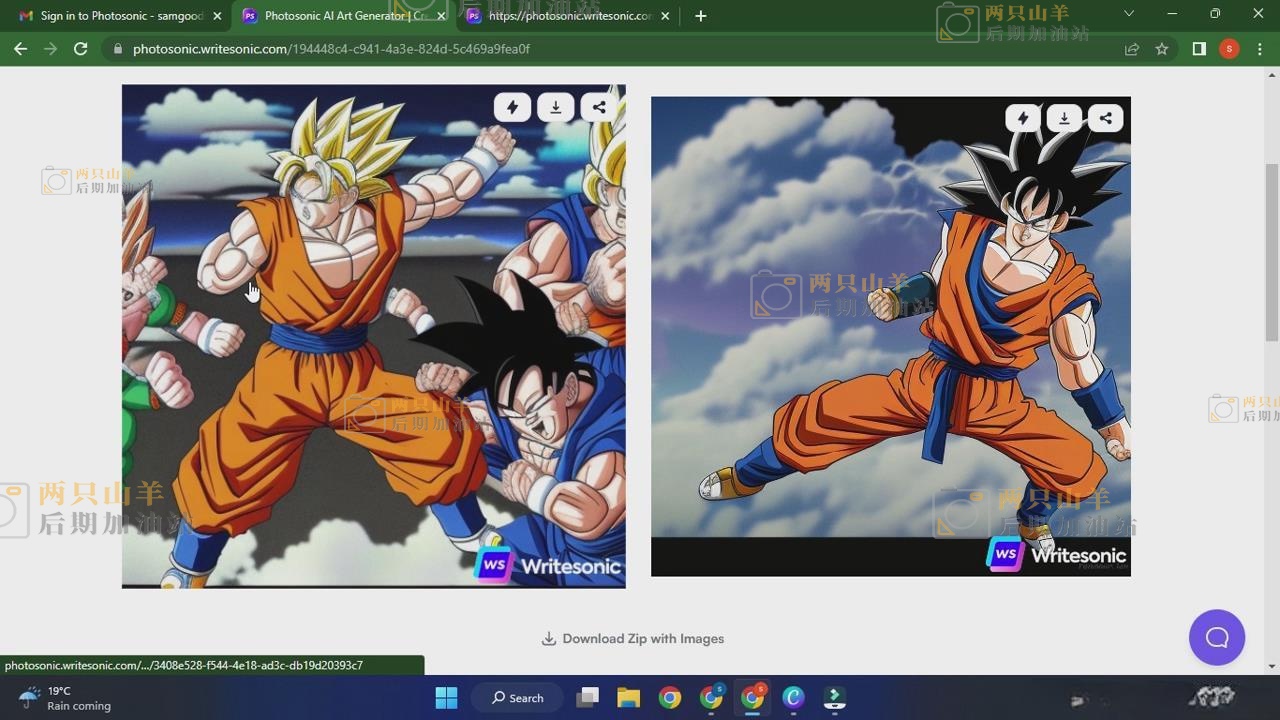Download the right Goku image
1280x720 pixels.
pos(1064,118)
